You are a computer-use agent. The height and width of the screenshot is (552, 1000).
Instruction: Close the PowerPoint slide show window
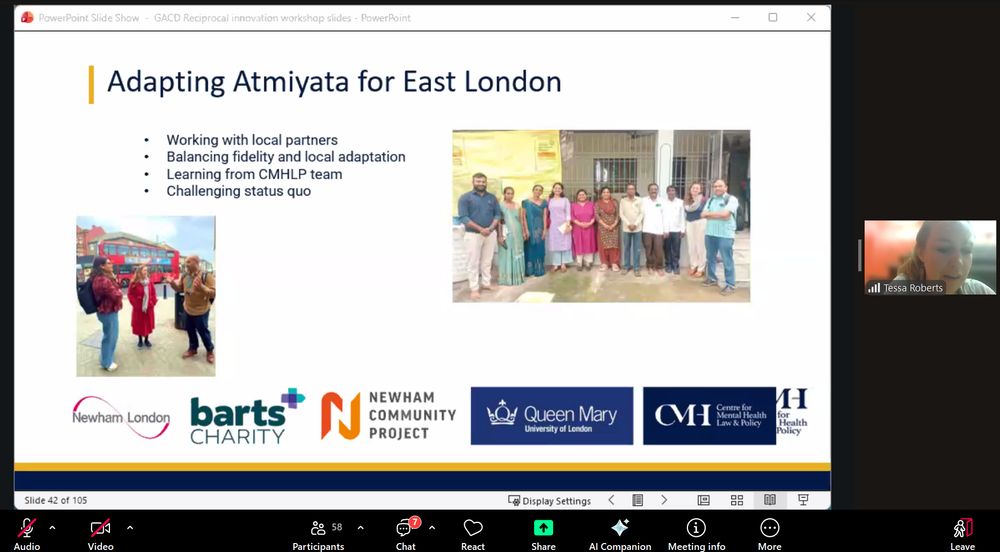pyautogui.click(x=811, y=17)
